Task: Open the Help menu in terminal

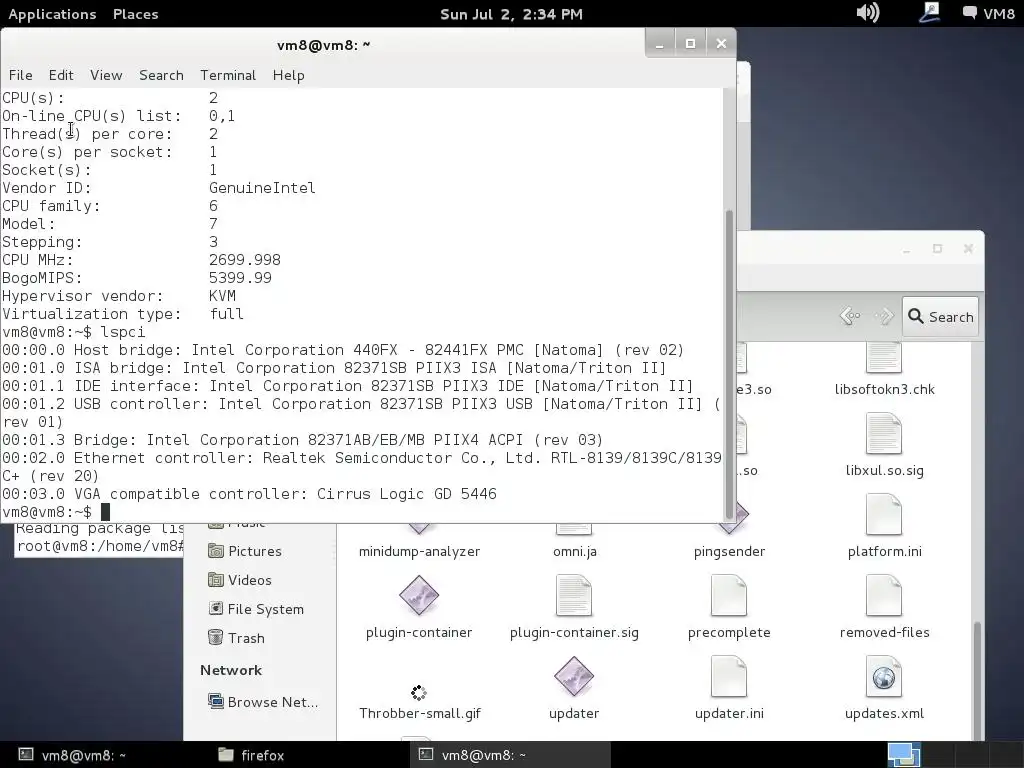Action: point(289,75)
